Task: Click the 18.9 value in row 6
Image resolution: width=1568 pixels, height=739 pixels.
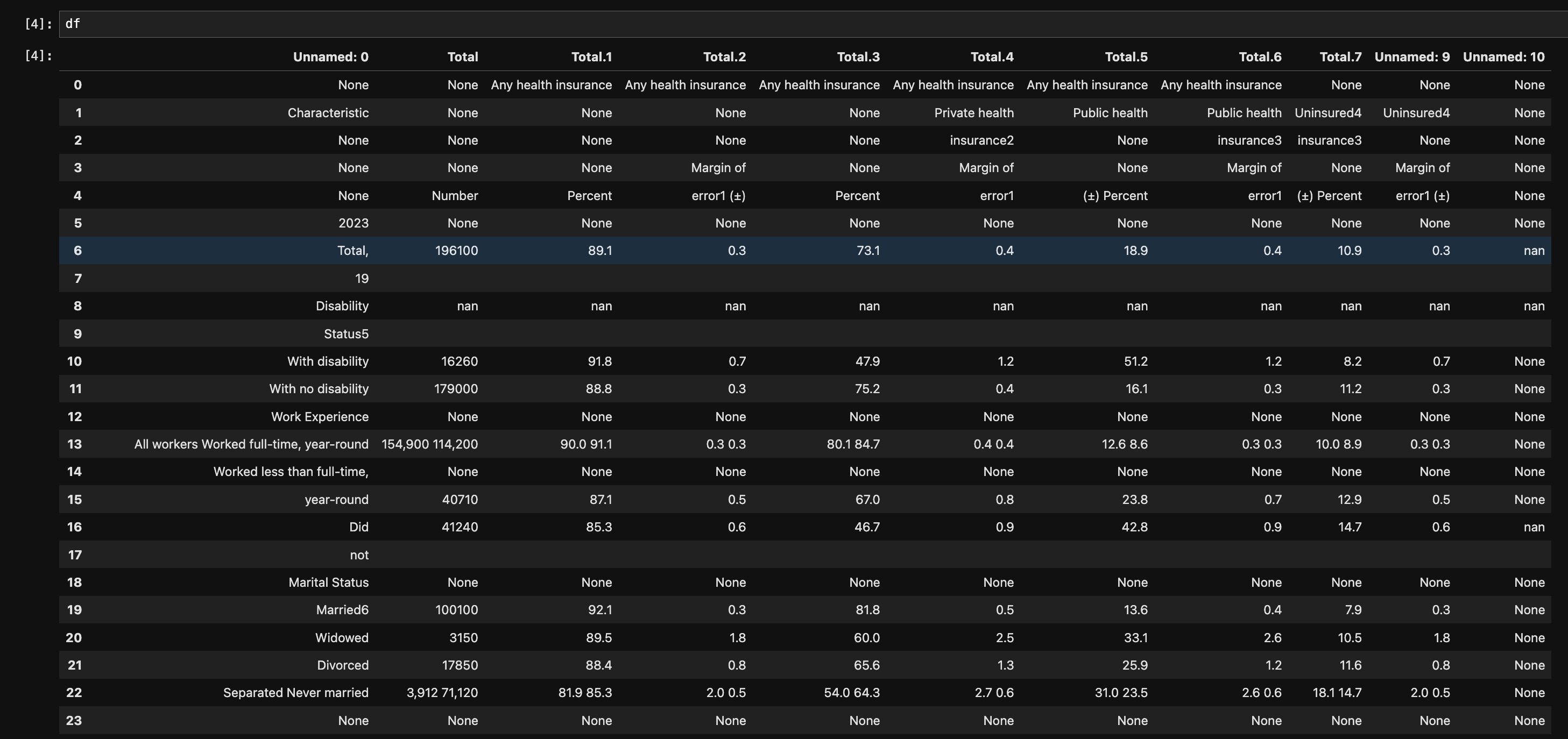Action: [x=1136, y=251]
